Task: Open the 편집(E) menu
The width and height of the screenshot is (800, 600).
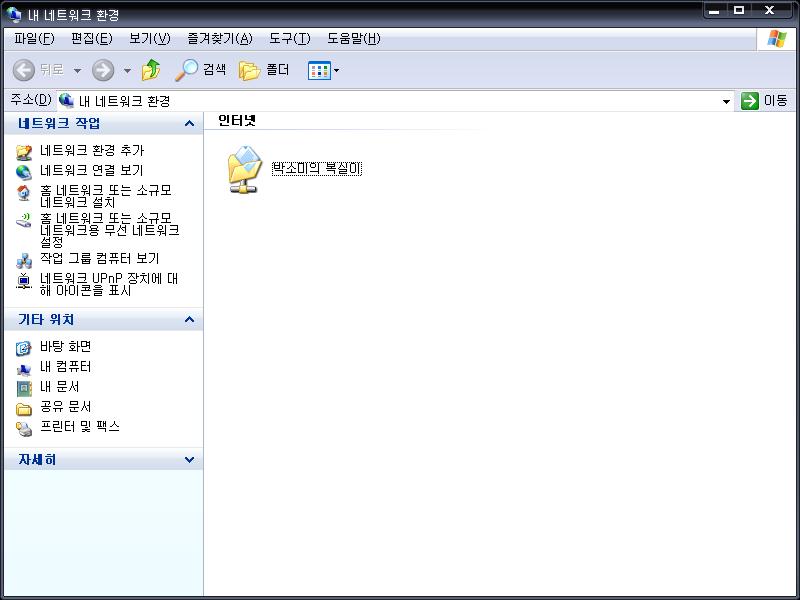Action: pos(91,38)
